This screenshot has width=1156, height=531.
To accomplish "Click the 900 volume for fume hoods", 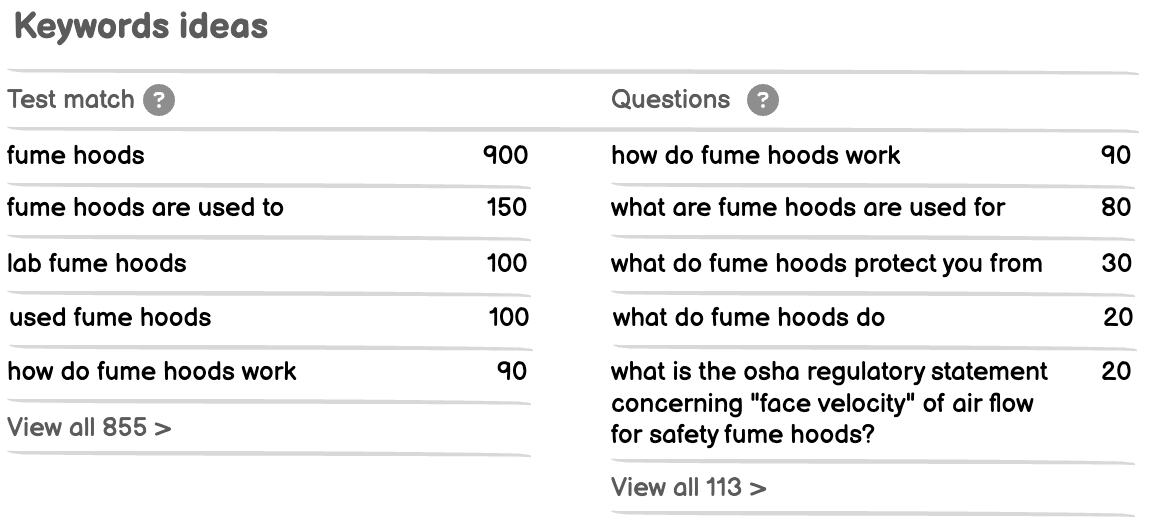I will pos(506,156).
